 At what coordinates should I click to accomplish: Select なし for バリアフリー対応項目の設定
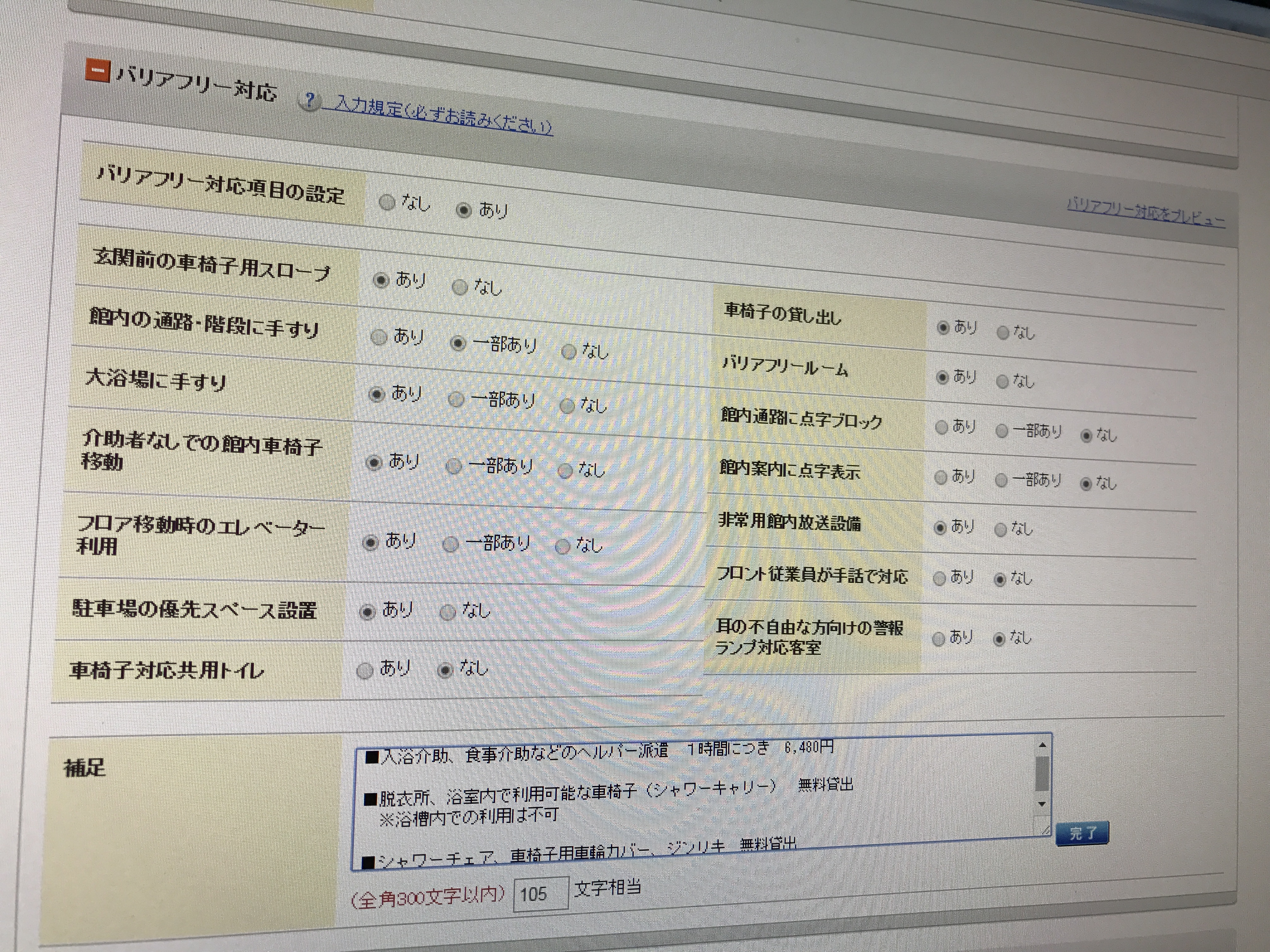[387, 201]
